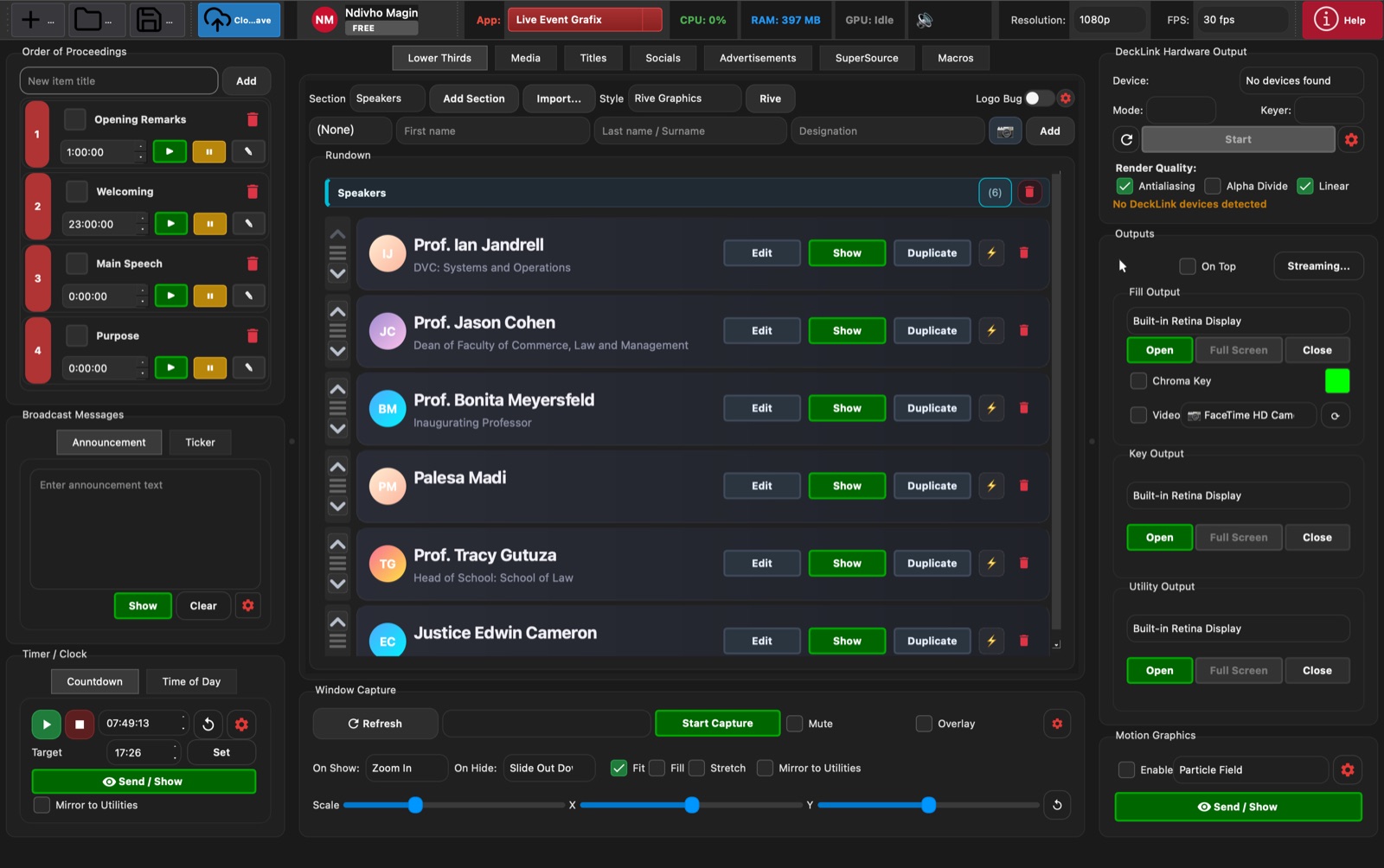
Task: Open the Resolution 1080p dropdown
Action: (1109, 20)
